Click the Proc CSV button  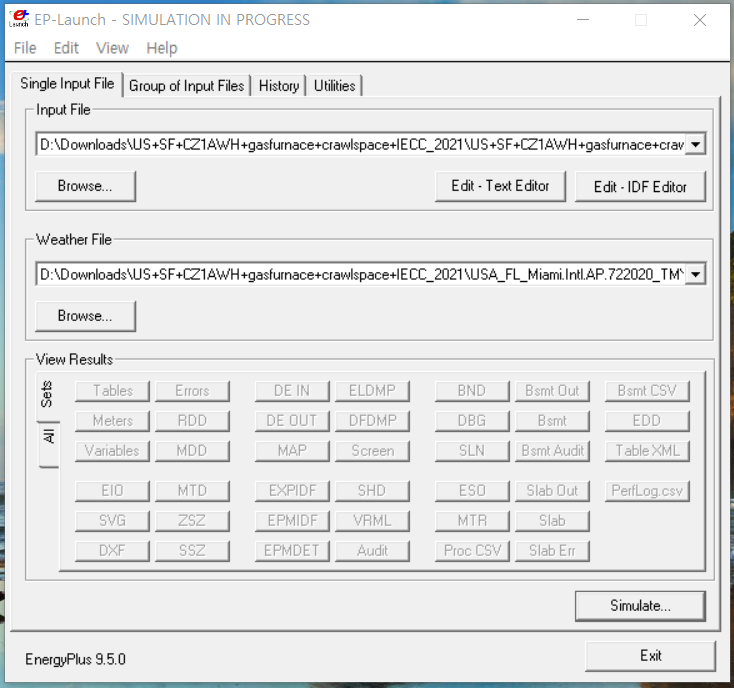[472, 551]
